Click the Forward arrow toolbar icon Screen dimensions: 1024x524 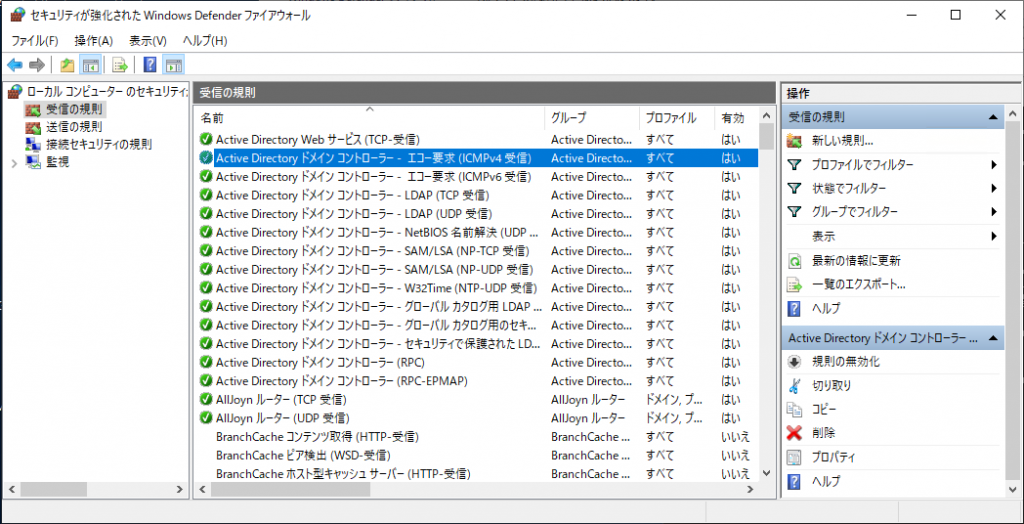[37, 65]
